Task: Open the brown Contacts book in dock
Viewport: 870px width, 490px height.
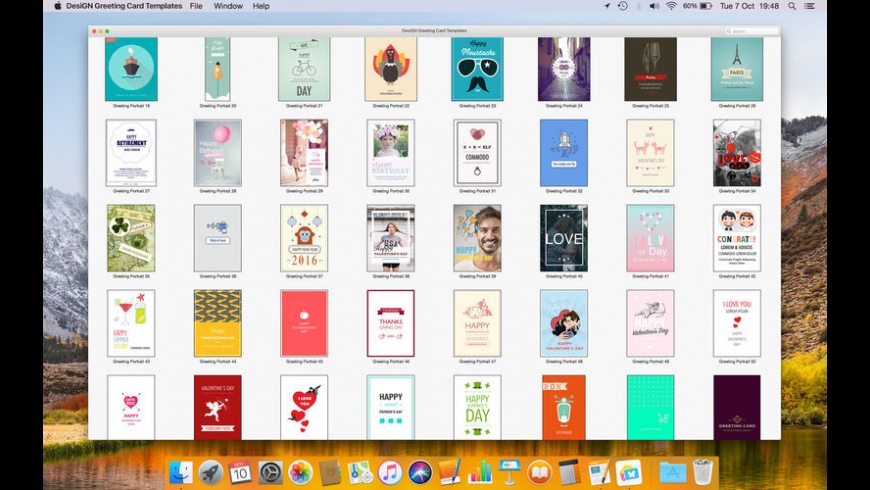Action: click(x=331, y=473)
